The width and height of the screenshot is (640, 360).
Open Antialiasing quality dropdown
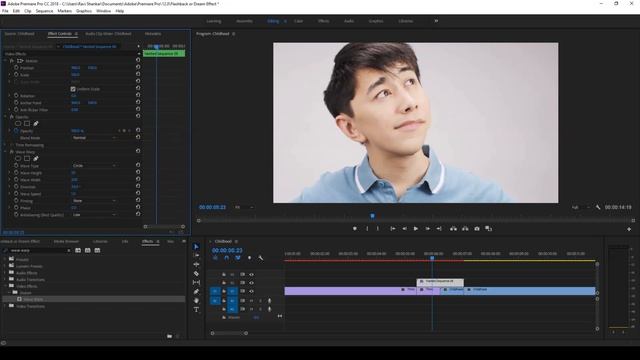point(94,215)
